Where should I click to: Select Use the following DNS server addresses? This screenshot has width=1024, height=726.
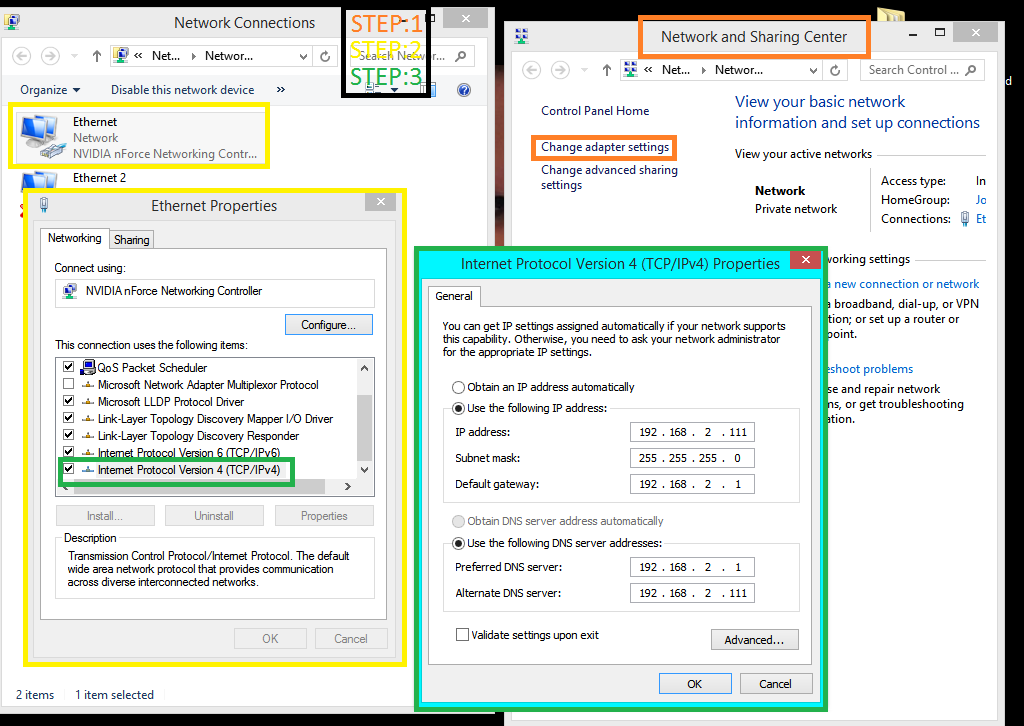pos(458,543)
